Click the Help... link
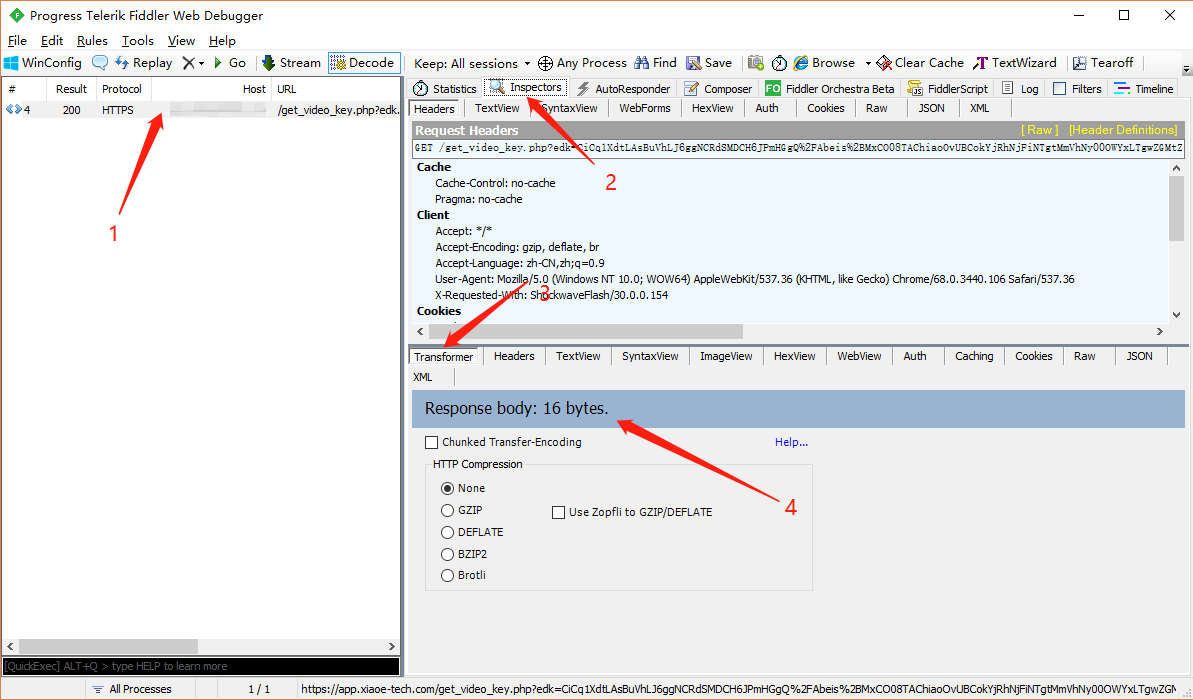1193x700 pixels. (x=791, y=442)
